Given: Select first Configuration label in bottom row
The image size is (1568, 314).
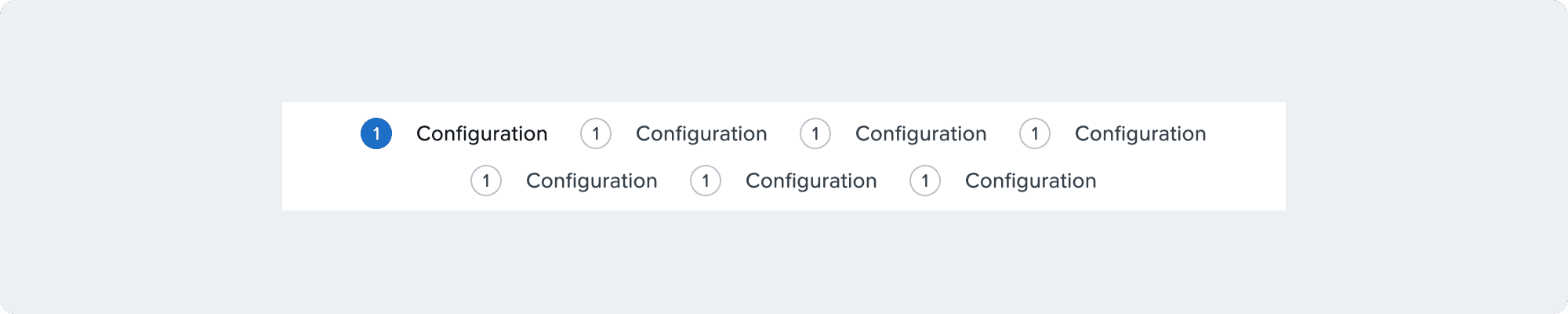Looking at the screenshot, I should point(591,181).
